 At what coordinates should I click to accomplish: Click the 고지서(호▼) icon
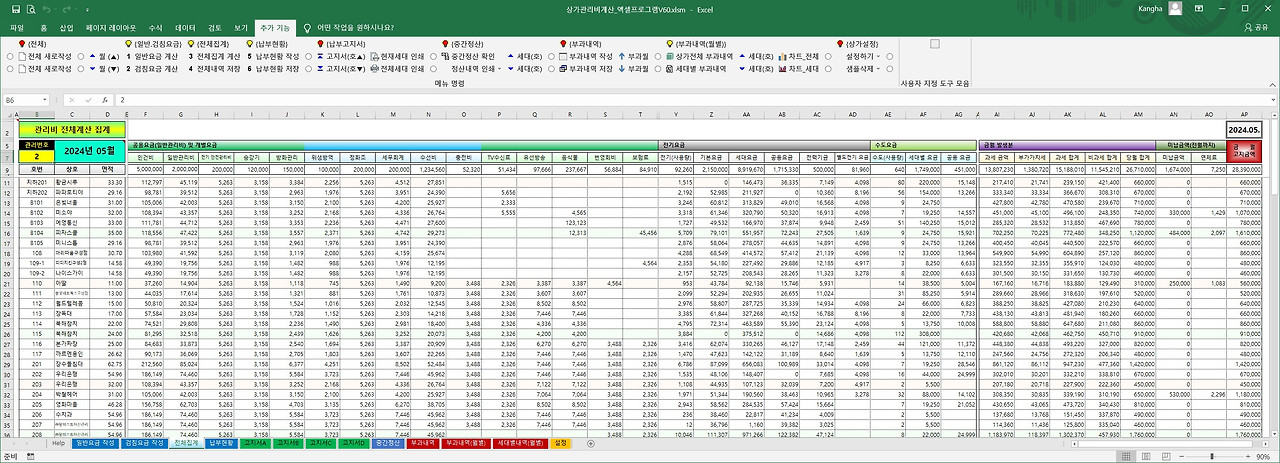tap(319, 69)
